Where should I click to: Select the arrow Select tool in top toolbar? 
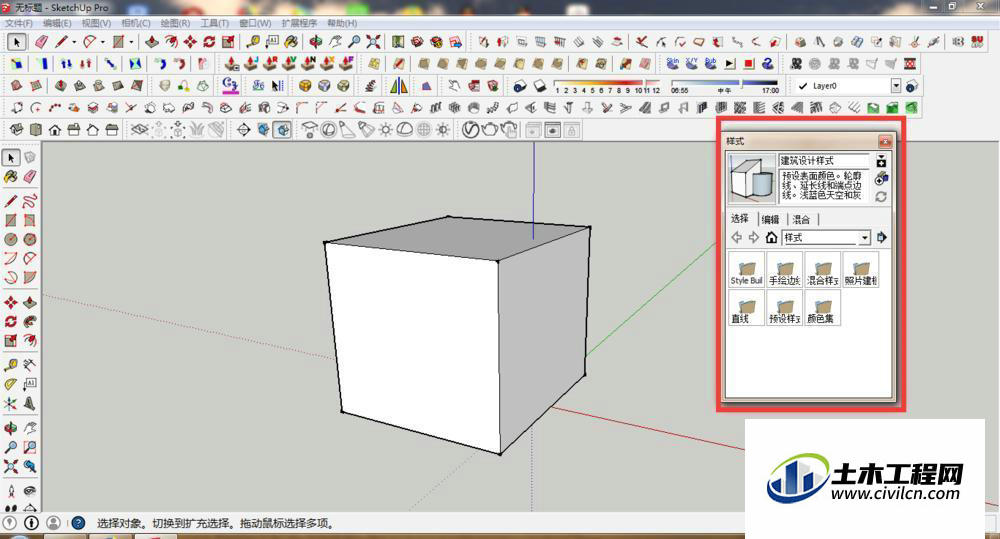pos(17,42)
